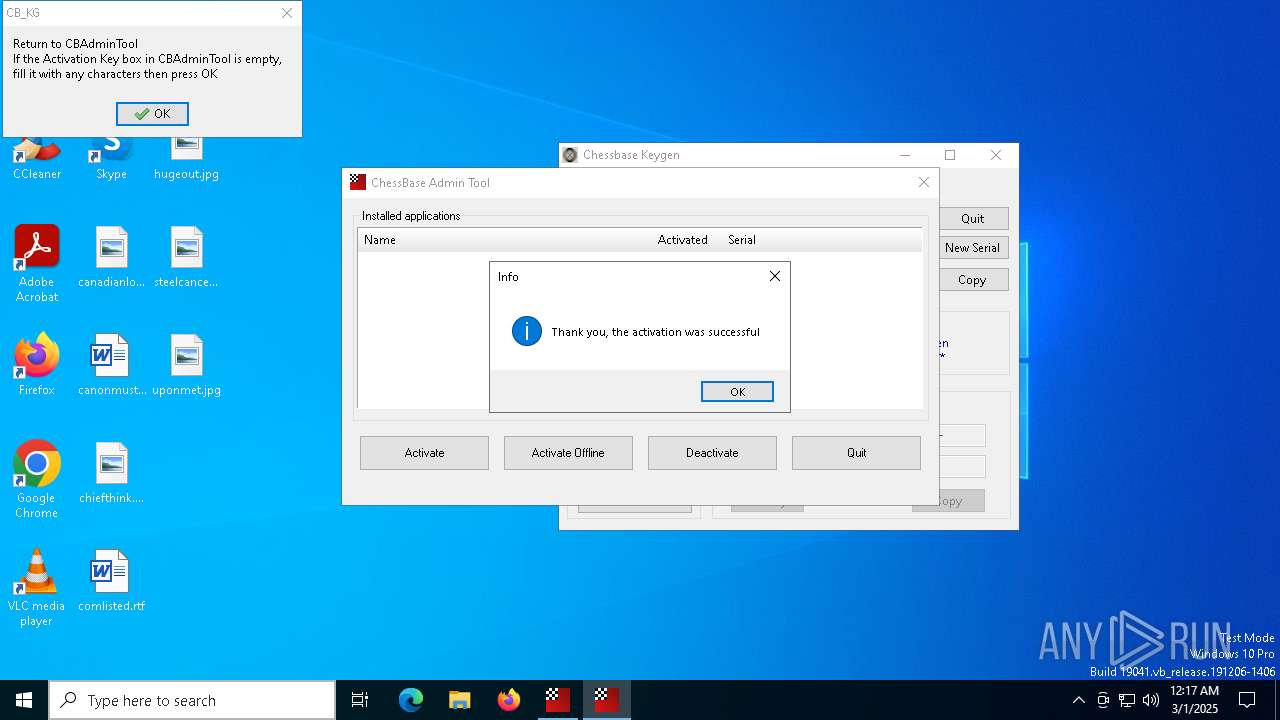1280x720 pixels.
Task: Open network status tray icon
Action: coord(1127,700)
